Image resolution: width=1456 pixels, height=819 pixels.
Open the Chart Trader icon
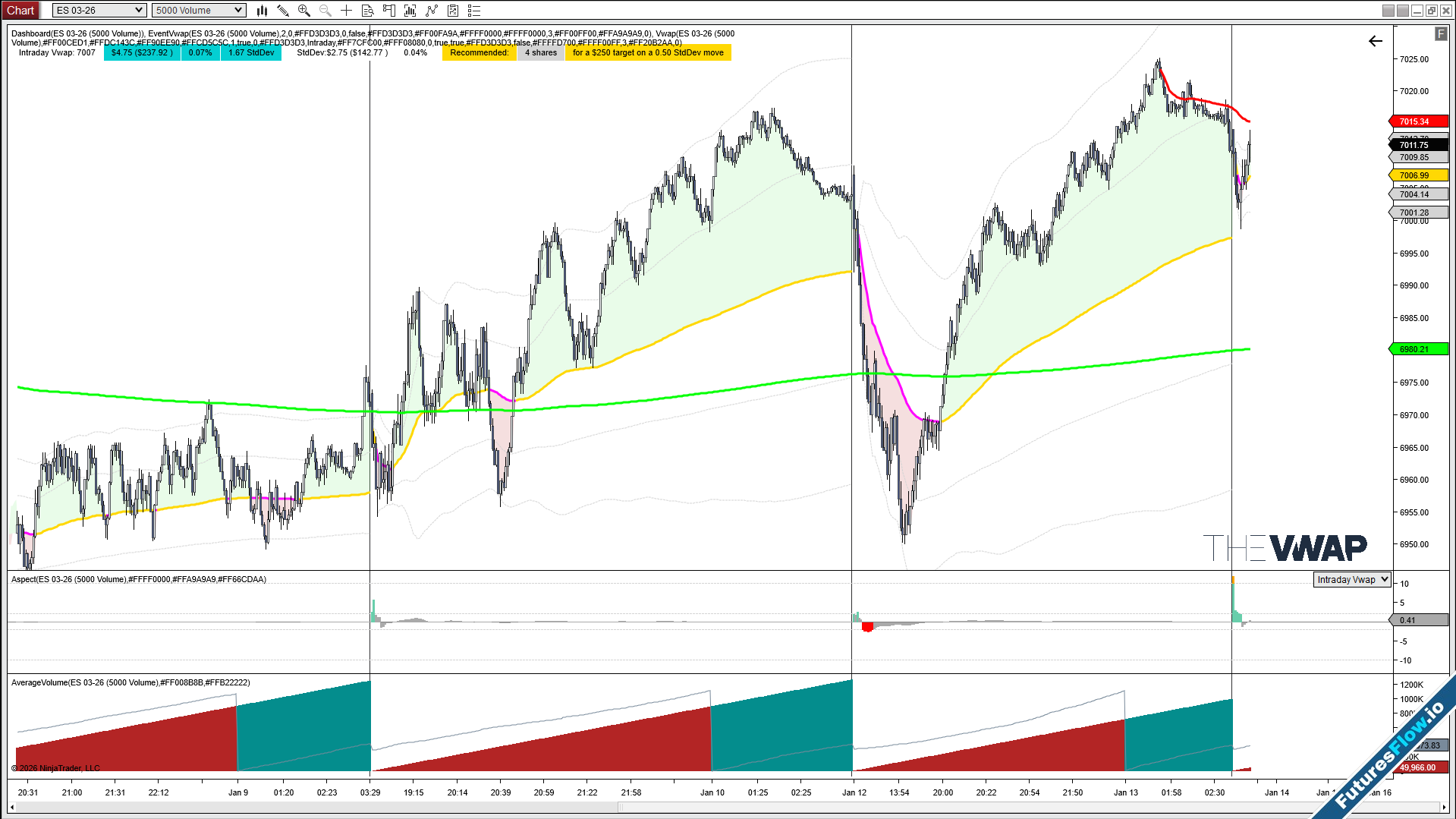click(x=388, y=11)
